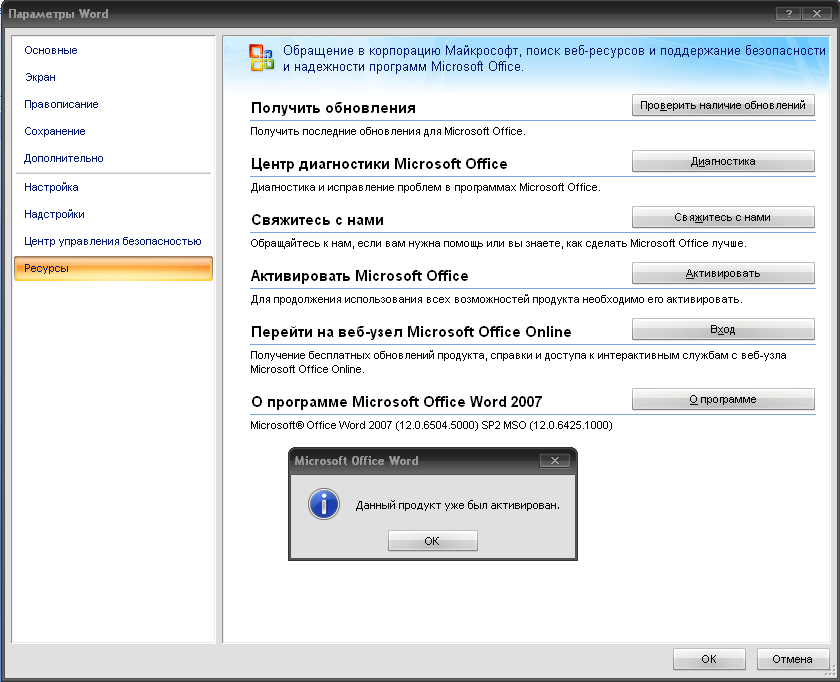Select the Настройка category

(51, 187)
